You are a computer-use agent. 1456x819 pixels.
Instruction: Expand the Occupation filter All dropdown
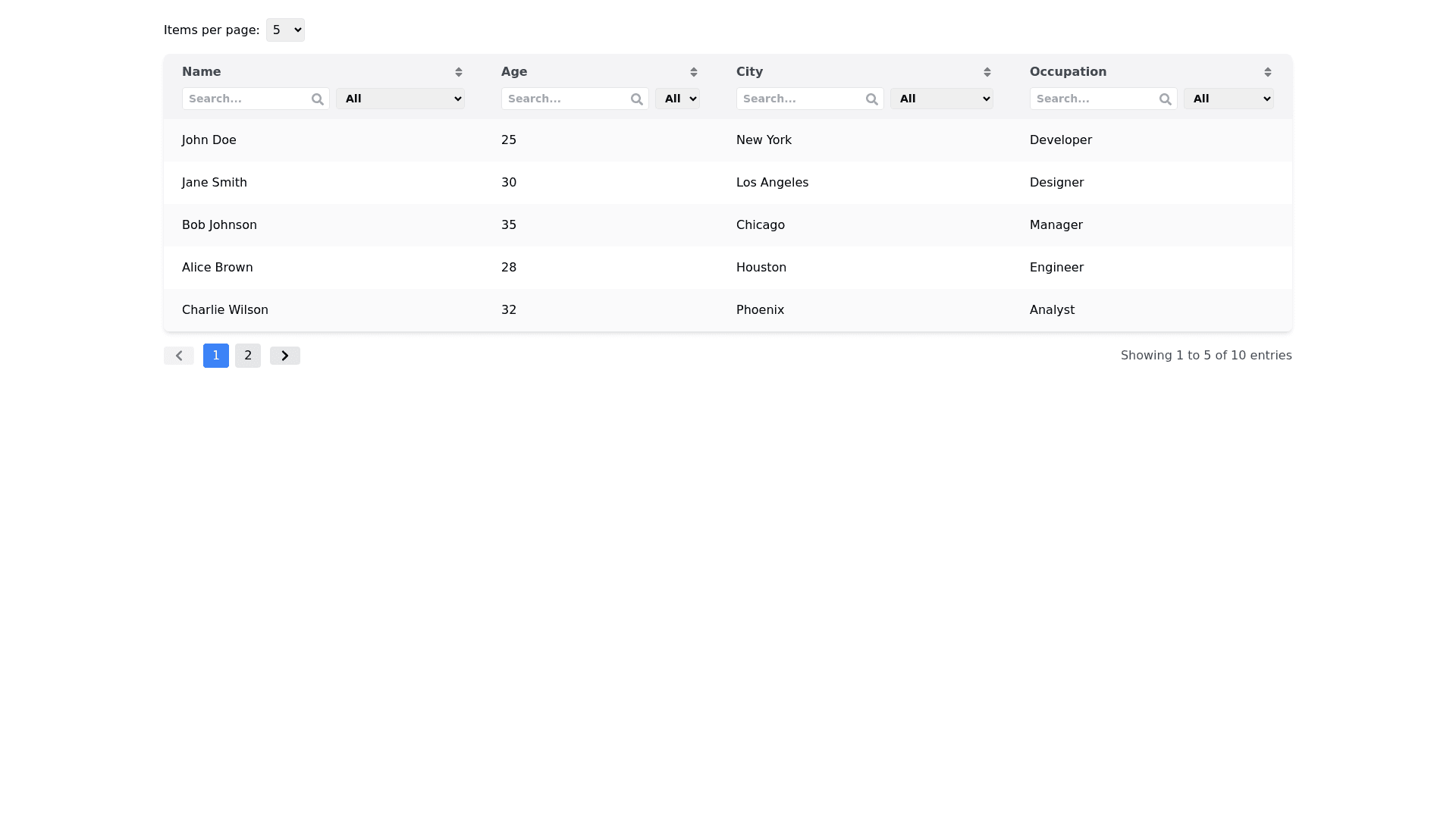click(1228, 99)
